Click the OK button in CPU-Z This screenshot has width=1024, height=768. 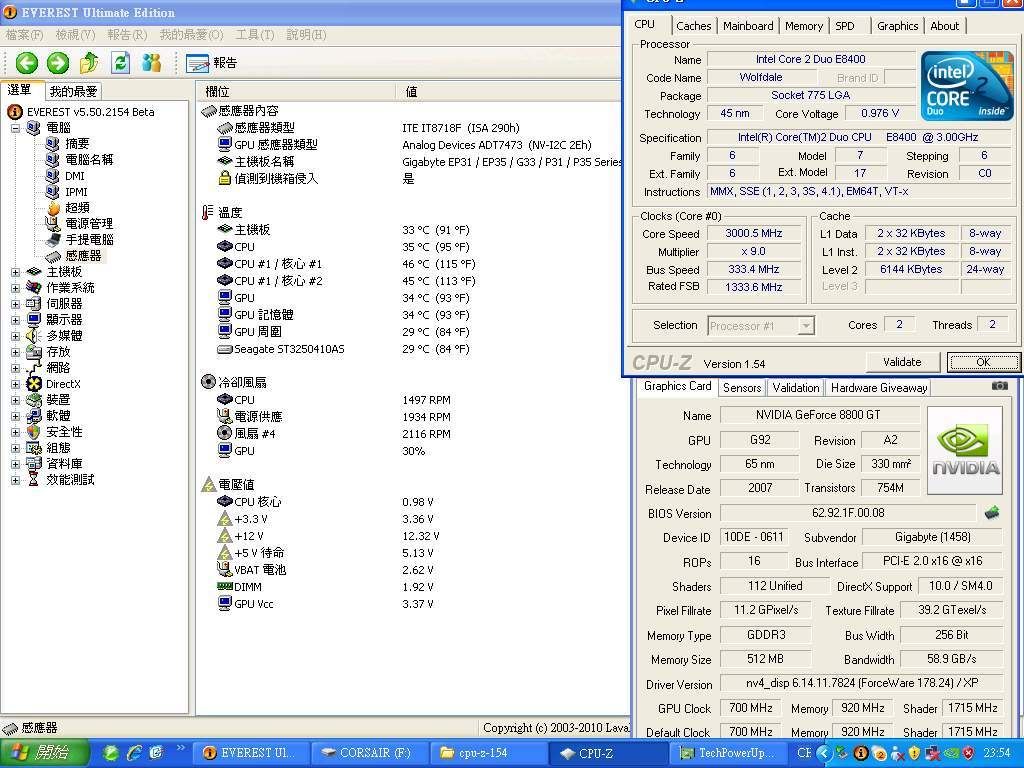coord(983,362)
